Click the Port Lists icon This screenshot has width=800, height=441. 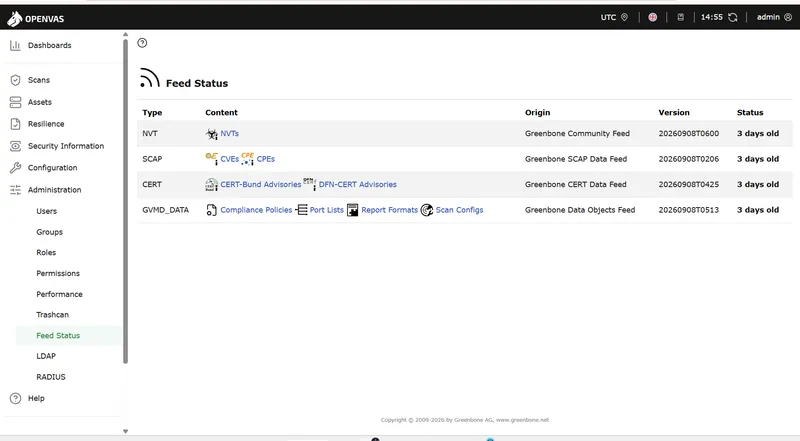click(302, 210)
